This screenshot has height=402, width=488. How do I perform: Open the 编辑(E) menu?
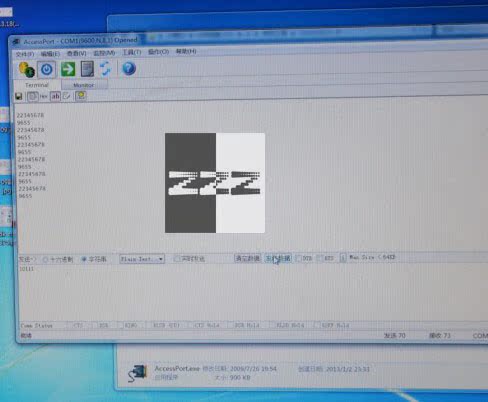point(50,54)
